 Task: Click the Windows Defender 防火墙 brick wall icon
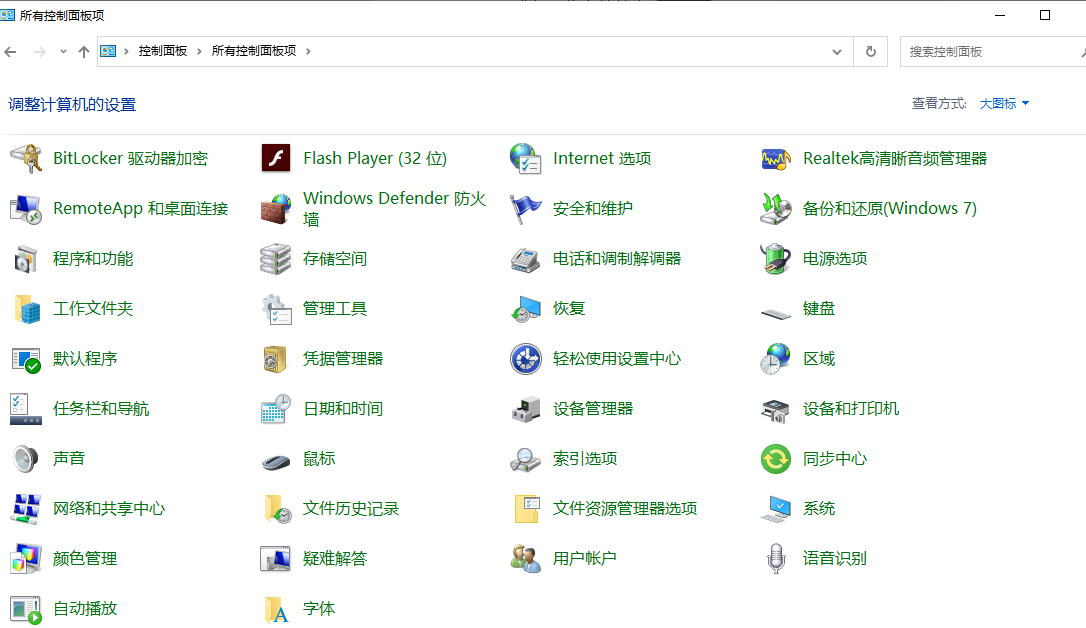[x=276, y=209]
